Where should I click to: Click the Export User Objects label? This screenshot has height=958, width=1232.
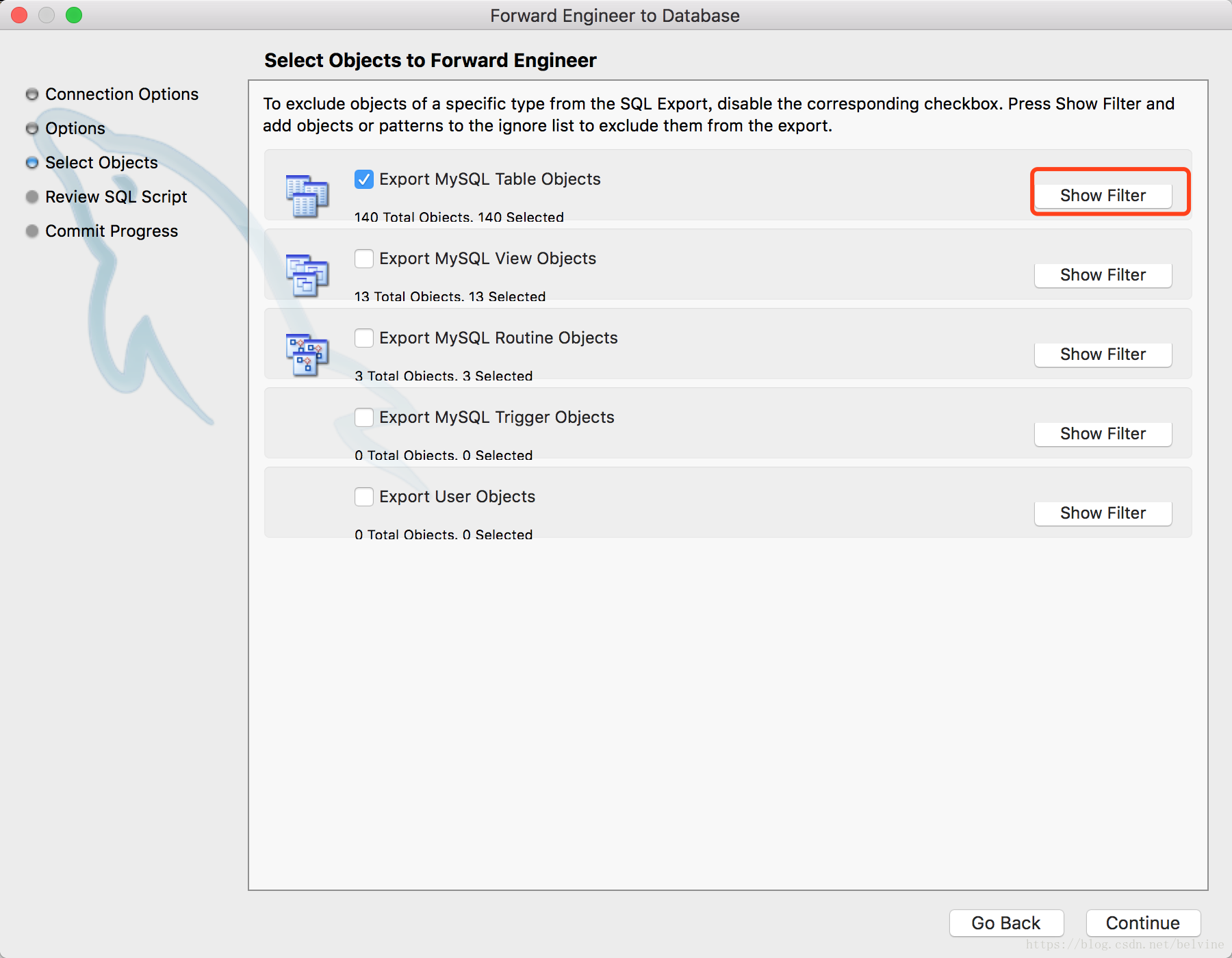click(457, 497)
